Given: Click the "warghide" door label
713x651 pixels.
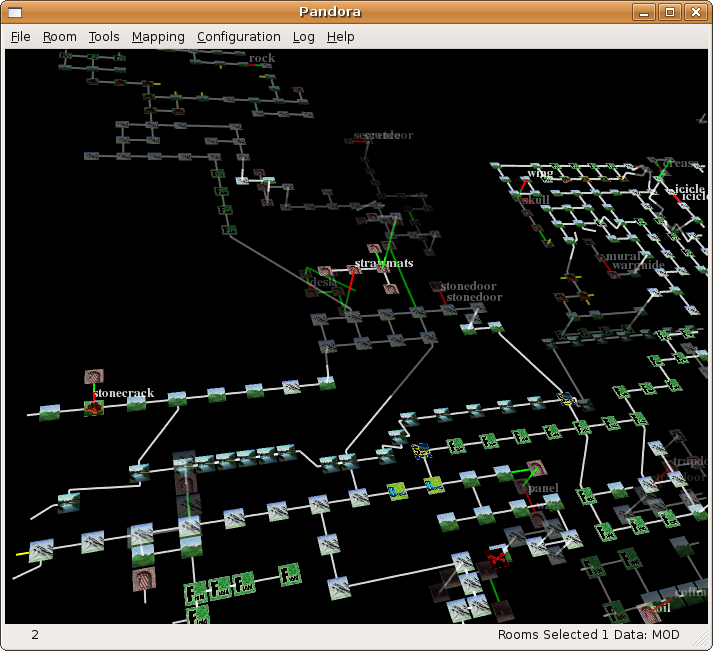Looking at the screenshot, I should [x=638, y=265].
